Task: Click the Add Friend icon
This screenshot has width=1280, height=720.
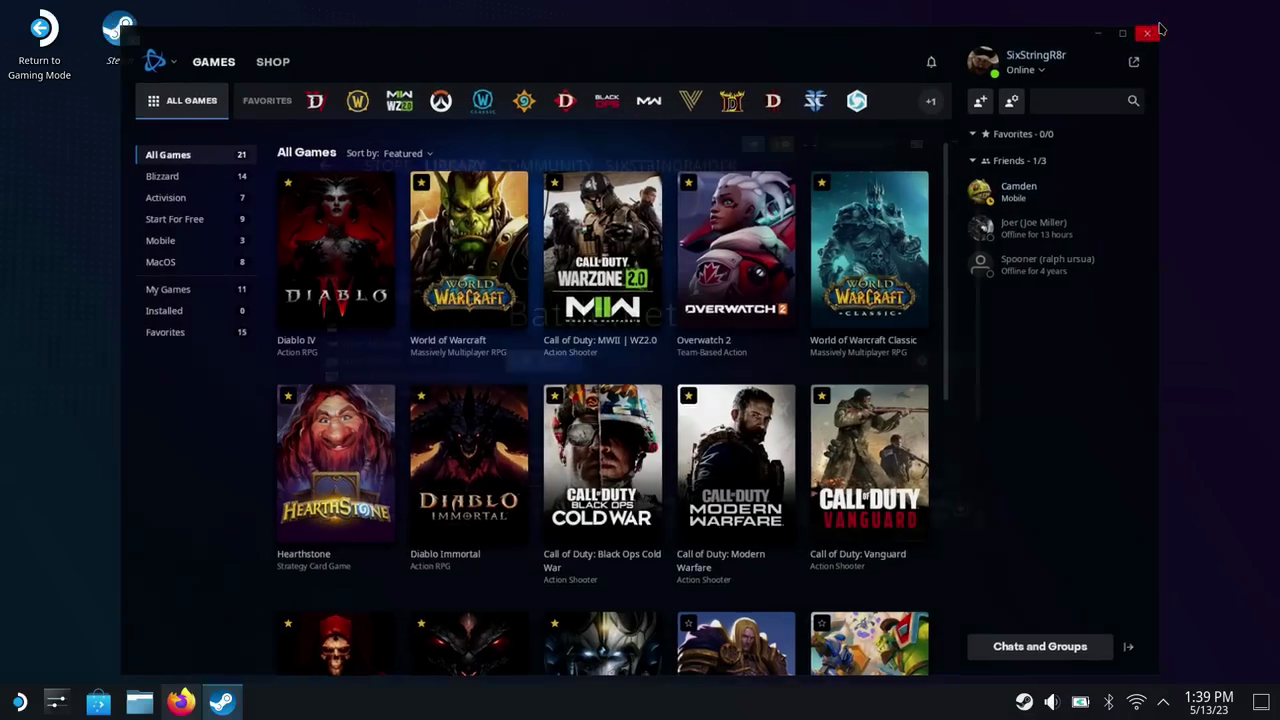Action: pyautogui.click(x=980, y=101)
